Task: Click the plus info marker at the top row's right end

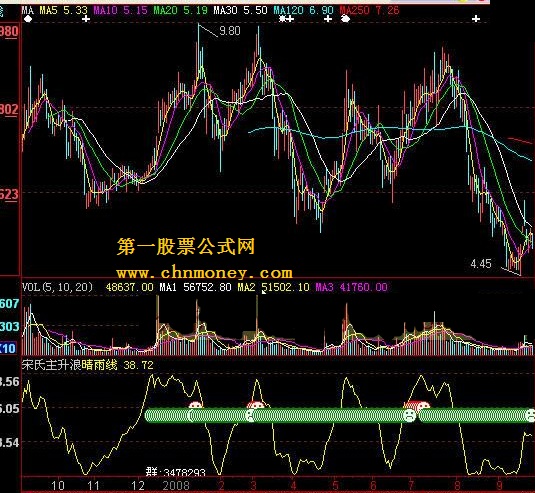Action: (x=476, y=19)
